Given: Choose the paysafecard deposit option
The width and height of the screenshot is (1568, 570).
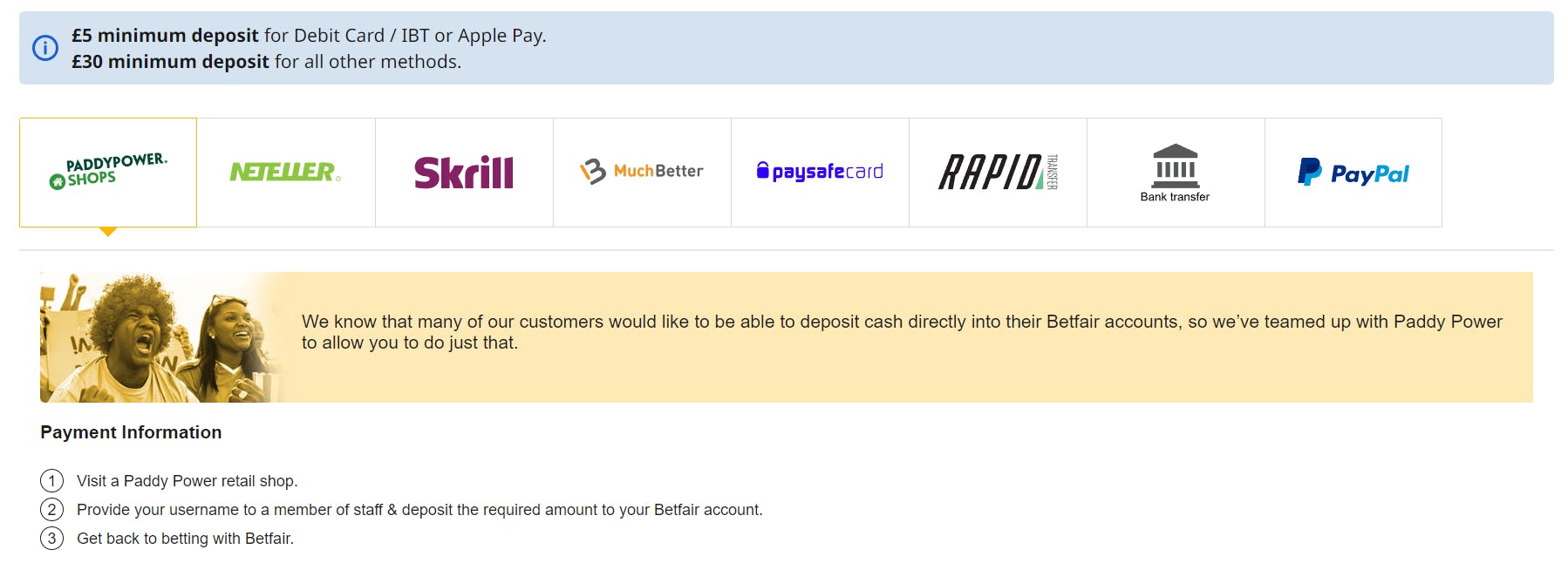Looking at the screenshot, I should (820, 173).
